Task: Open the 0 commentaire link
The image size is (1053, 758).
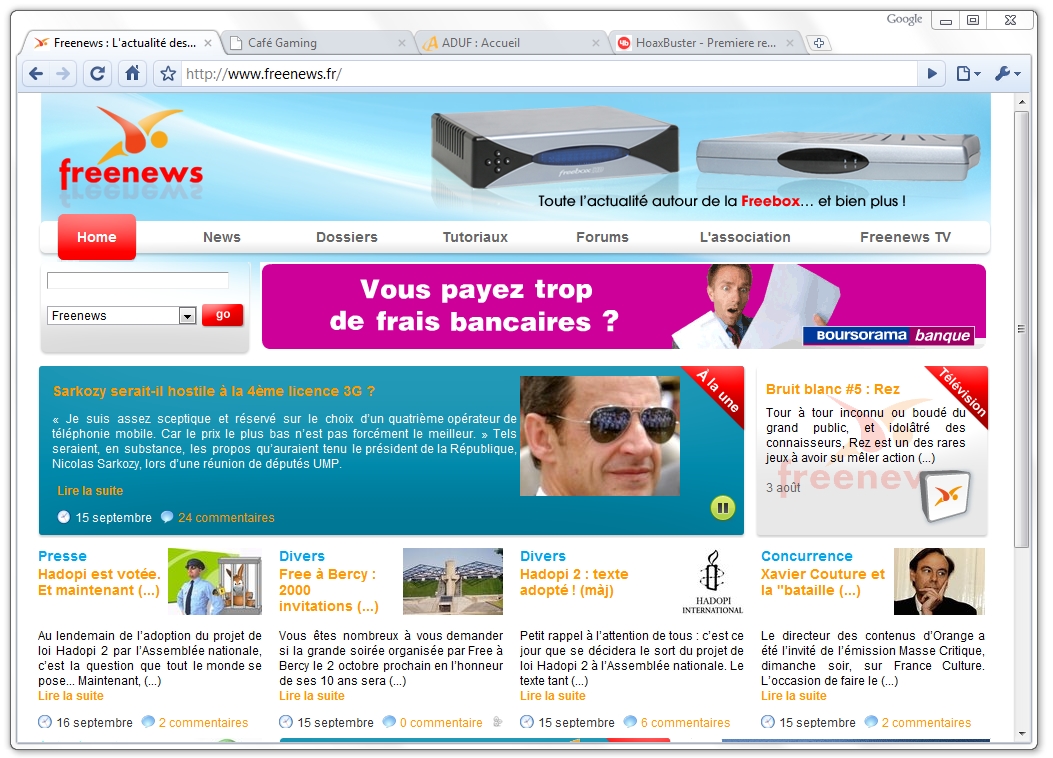Action: (x=441, y=722)
